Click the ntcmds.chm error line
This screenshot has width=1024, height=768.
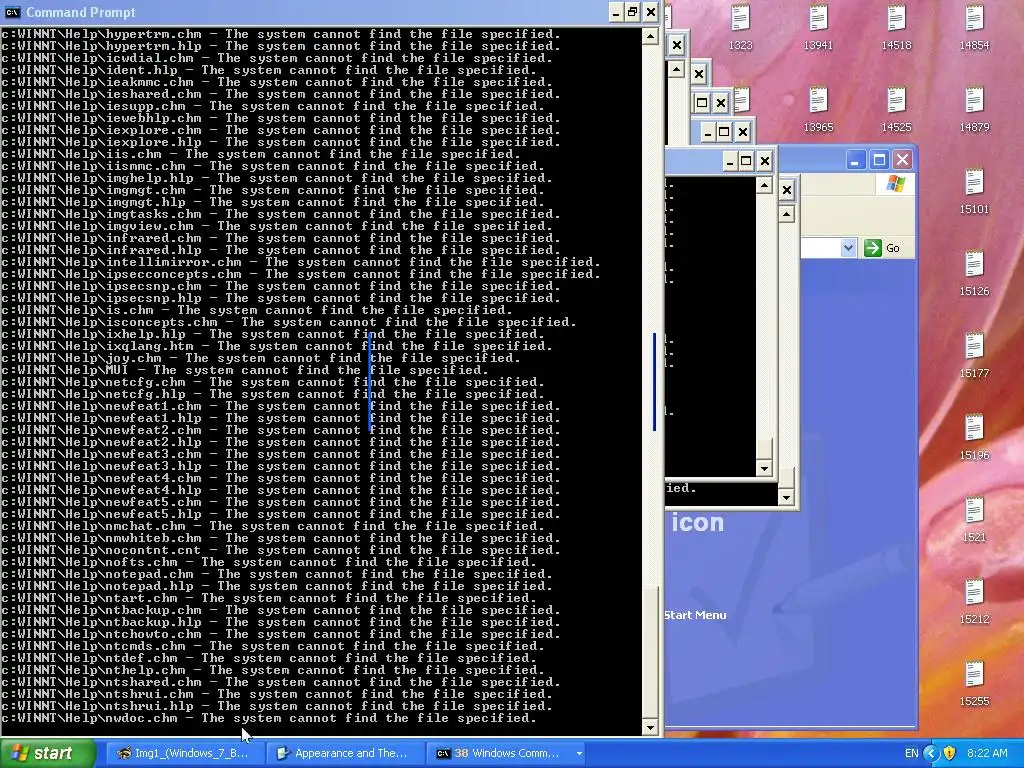point(273,646)
